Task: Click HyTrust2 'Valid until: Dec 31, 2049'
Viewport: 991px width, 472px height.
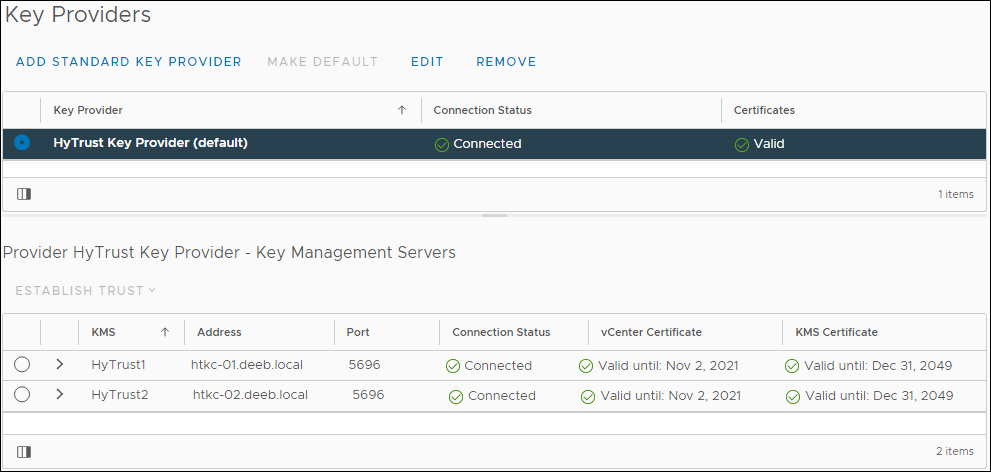Action: click(x=879, y=396)
